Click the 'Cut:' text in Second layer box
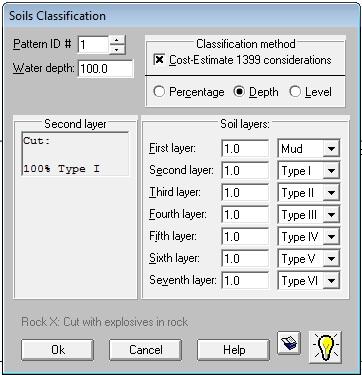The width and height of the screenshot is (362, 375). (37, 141)
